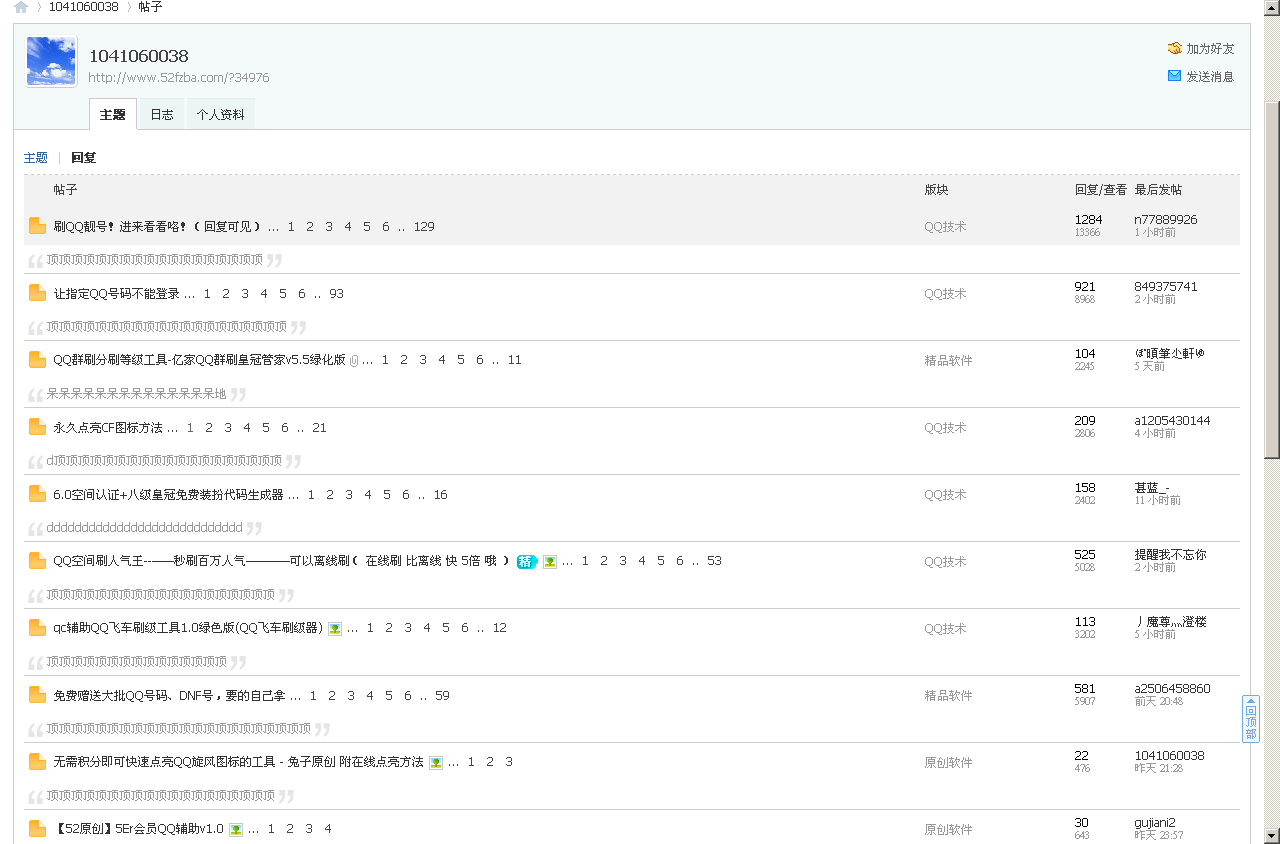Viewport: 1280px width, 844px height.
Task: Open 精品软件 forum in the QQ群刷分刷等级工具 row
Action: pos(948,361)
